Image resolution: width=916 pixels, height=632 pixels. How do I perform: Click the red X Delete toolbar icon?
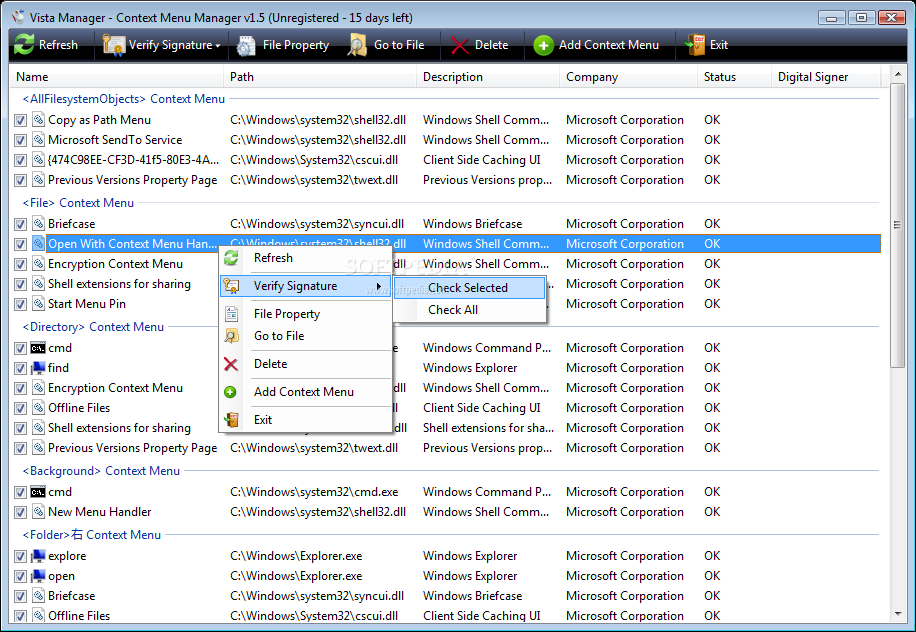(x=460, y=46)
